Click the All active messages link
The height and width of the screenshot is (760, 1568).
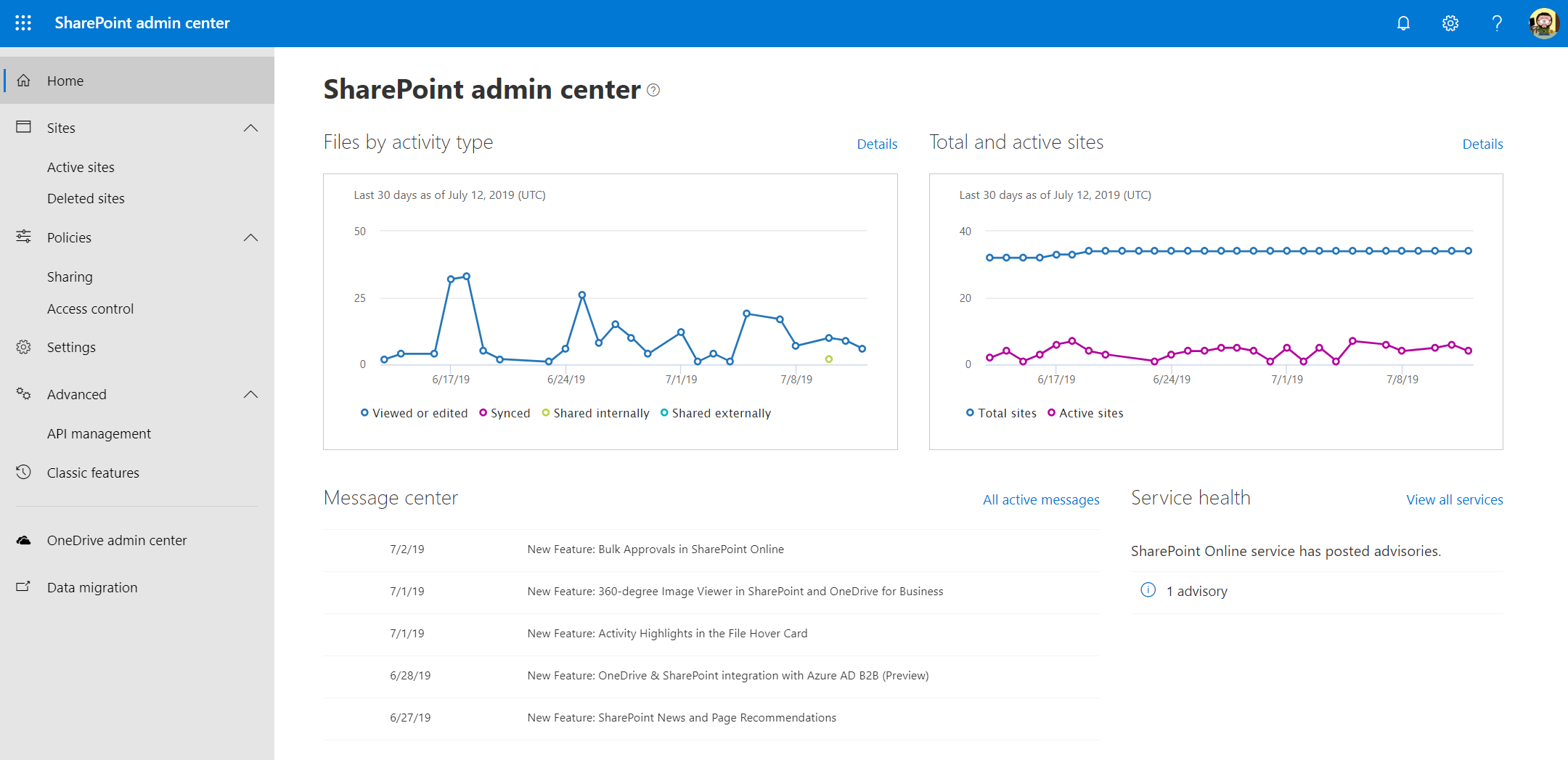[1040, 499]
